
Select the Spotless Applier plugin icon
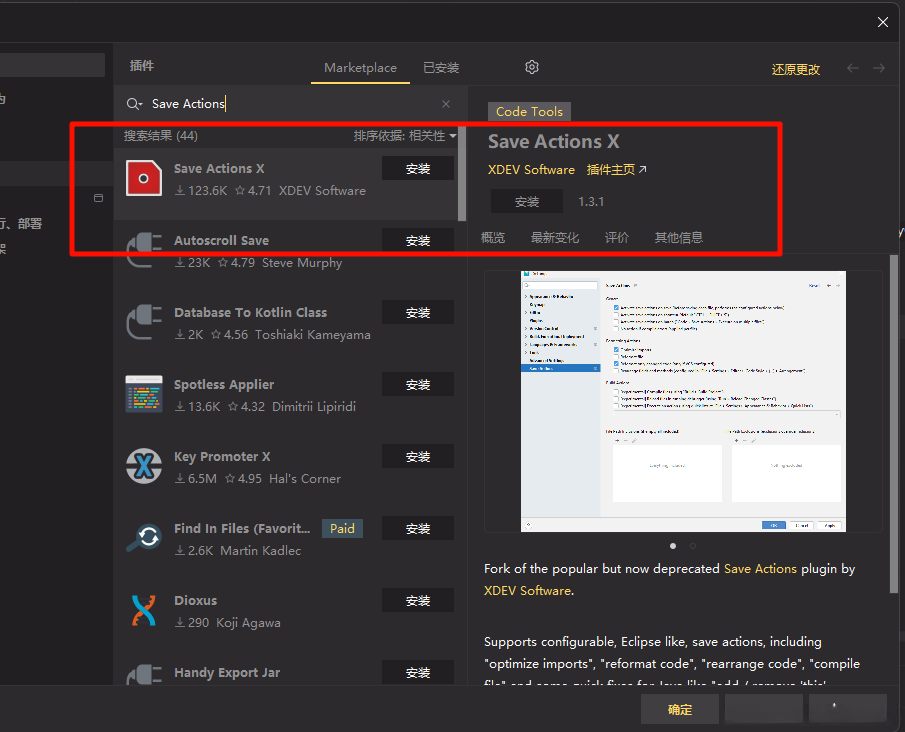(144, 394)
